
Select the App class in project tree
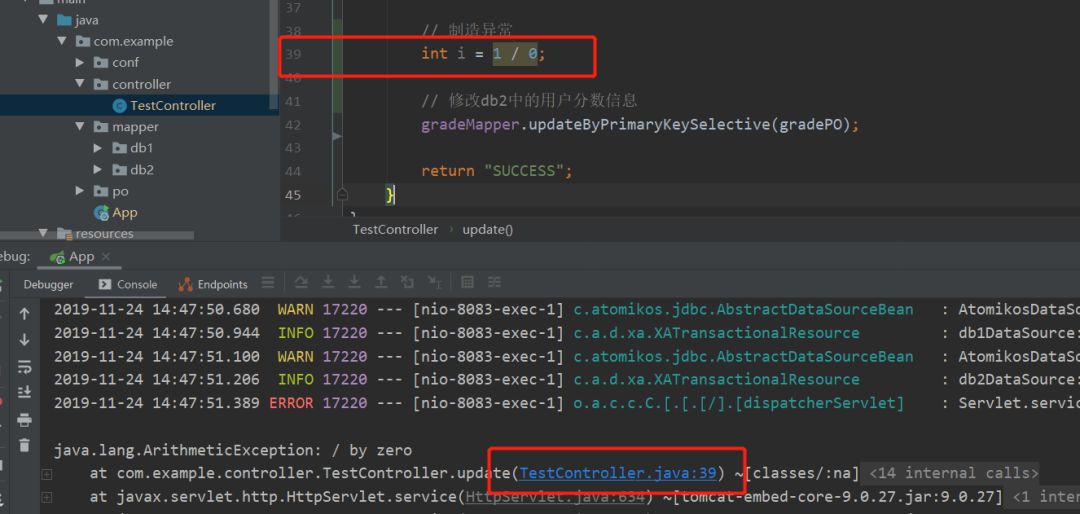point(124,213)
